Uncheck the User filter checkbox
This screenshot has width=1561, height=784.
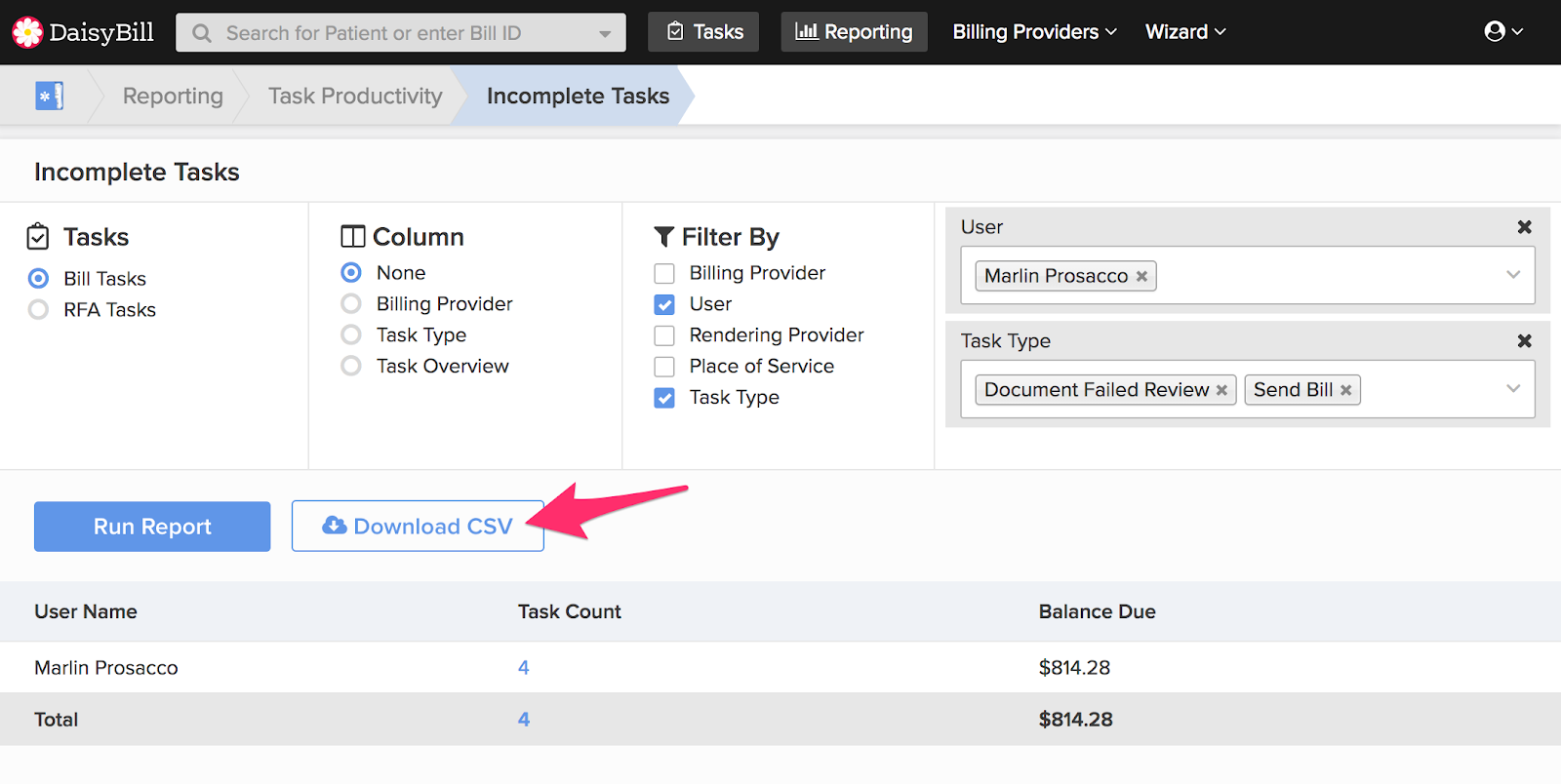pos(664,305)
